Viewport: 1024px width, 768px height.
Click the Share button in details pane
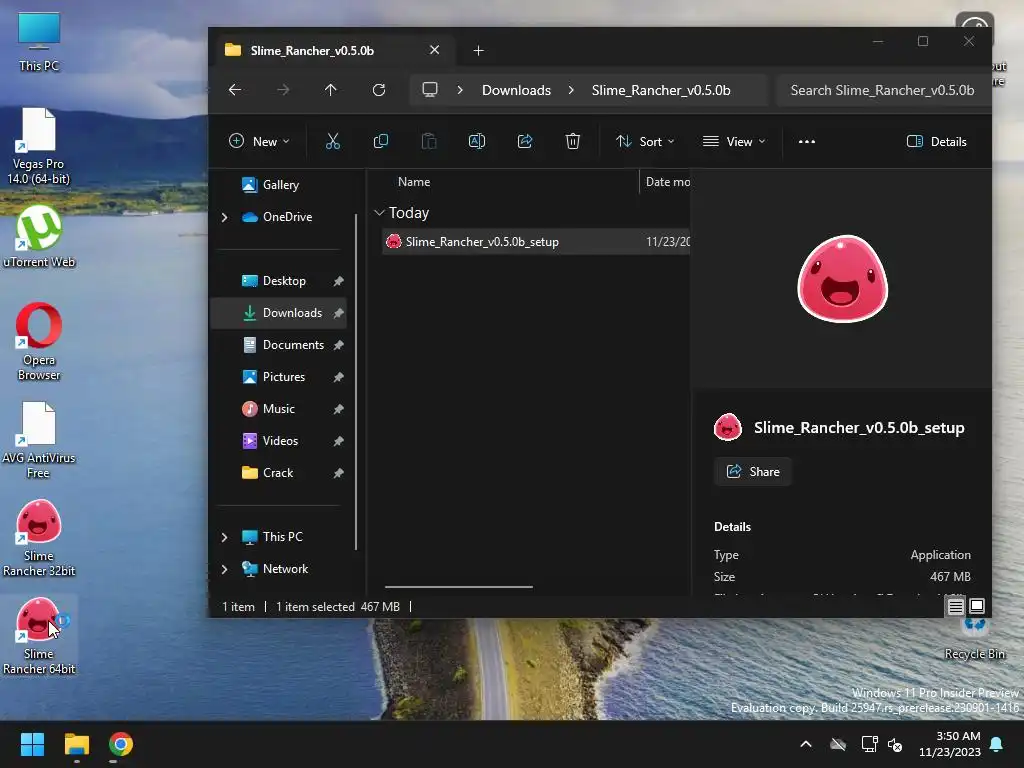click(x=753, y=472)
